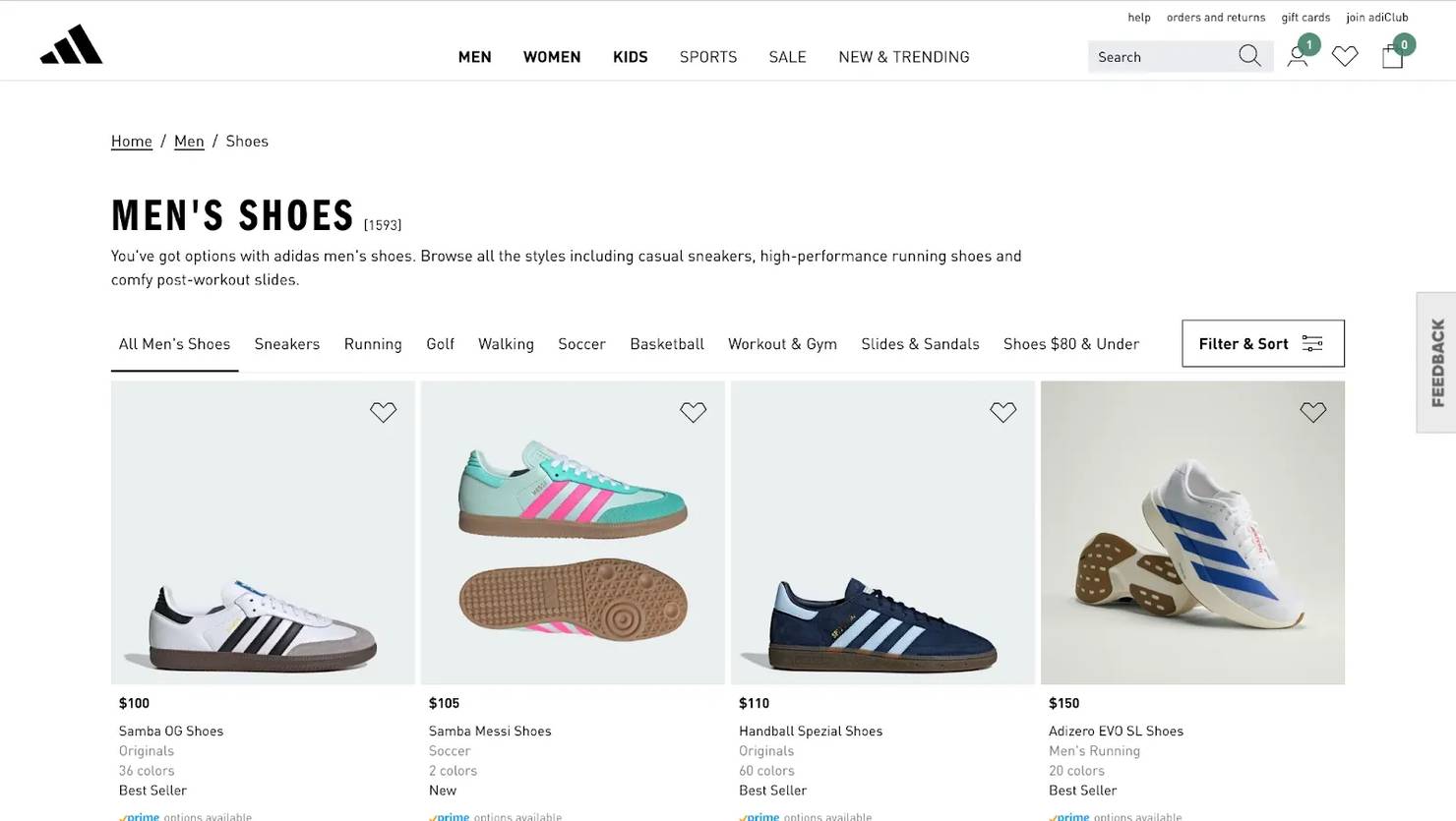Image resolution: width=1456 pixels, height=821 pixels.
Task: Open the account profile icon
Action: [x=1297, y=57]
